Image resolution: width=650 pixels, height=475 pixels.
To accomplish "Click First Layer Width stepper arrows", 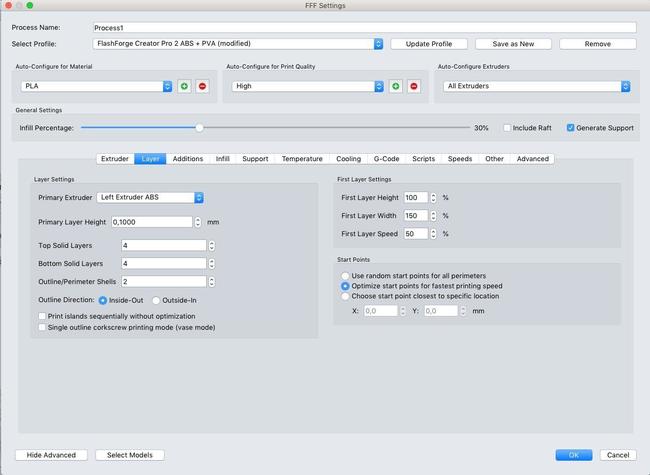I will pyautogui.click(x=433, y=215).
